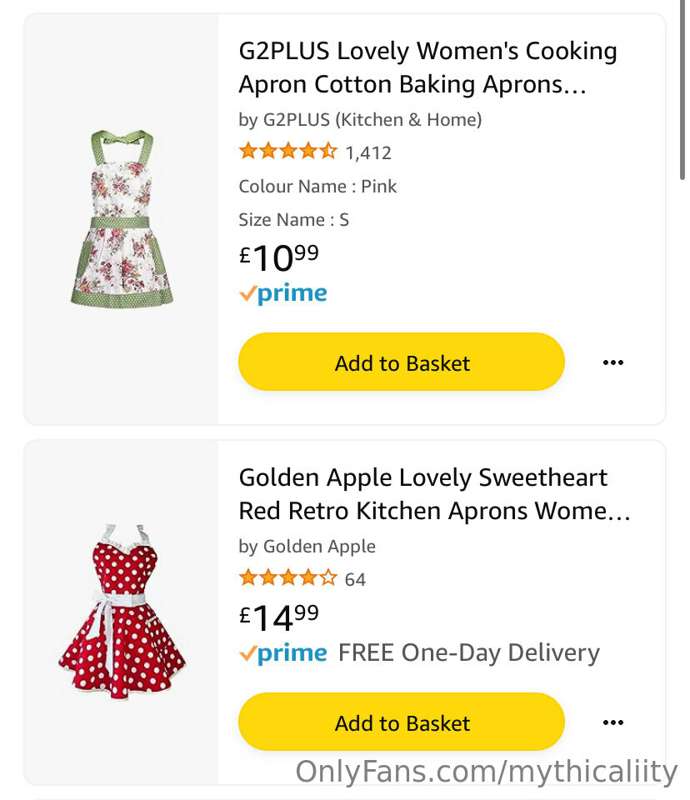This screenshot has height=800, width=690.
Task: Select the £10.99 price
Action: [x=279, y=257]
